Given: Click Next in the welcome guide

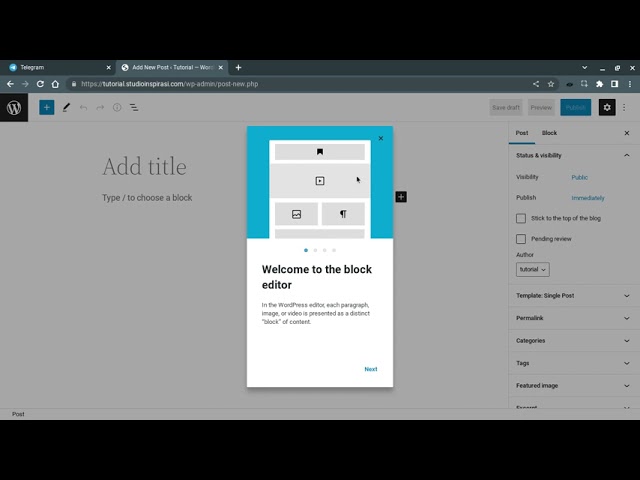Looking at the screenshot, I should (370, 369).
